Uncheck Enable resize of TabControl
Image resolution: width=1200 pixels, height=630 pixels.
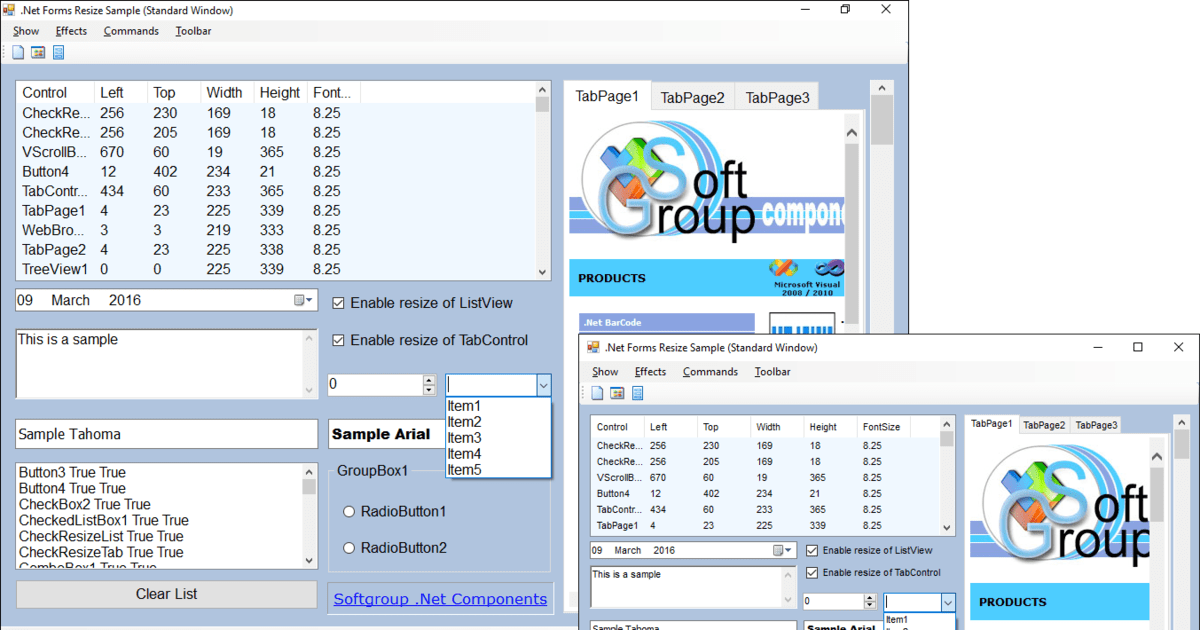coord(338,339)
